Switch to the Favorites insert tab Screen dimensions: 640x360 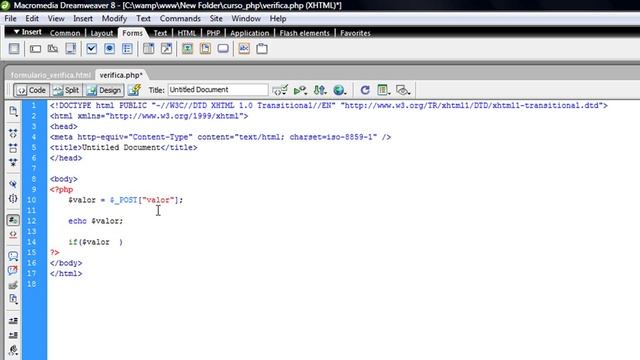(355, 33)
